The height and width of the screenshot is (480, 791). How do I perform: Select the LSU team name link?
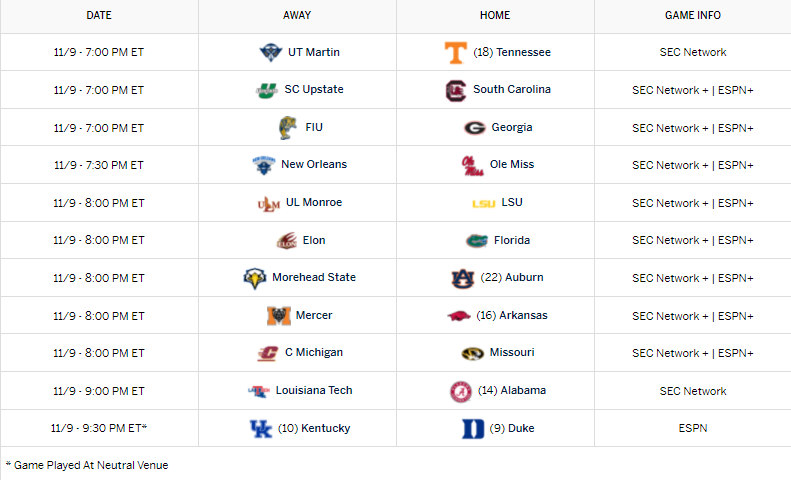pyautogui.click(x=512, y=202)
